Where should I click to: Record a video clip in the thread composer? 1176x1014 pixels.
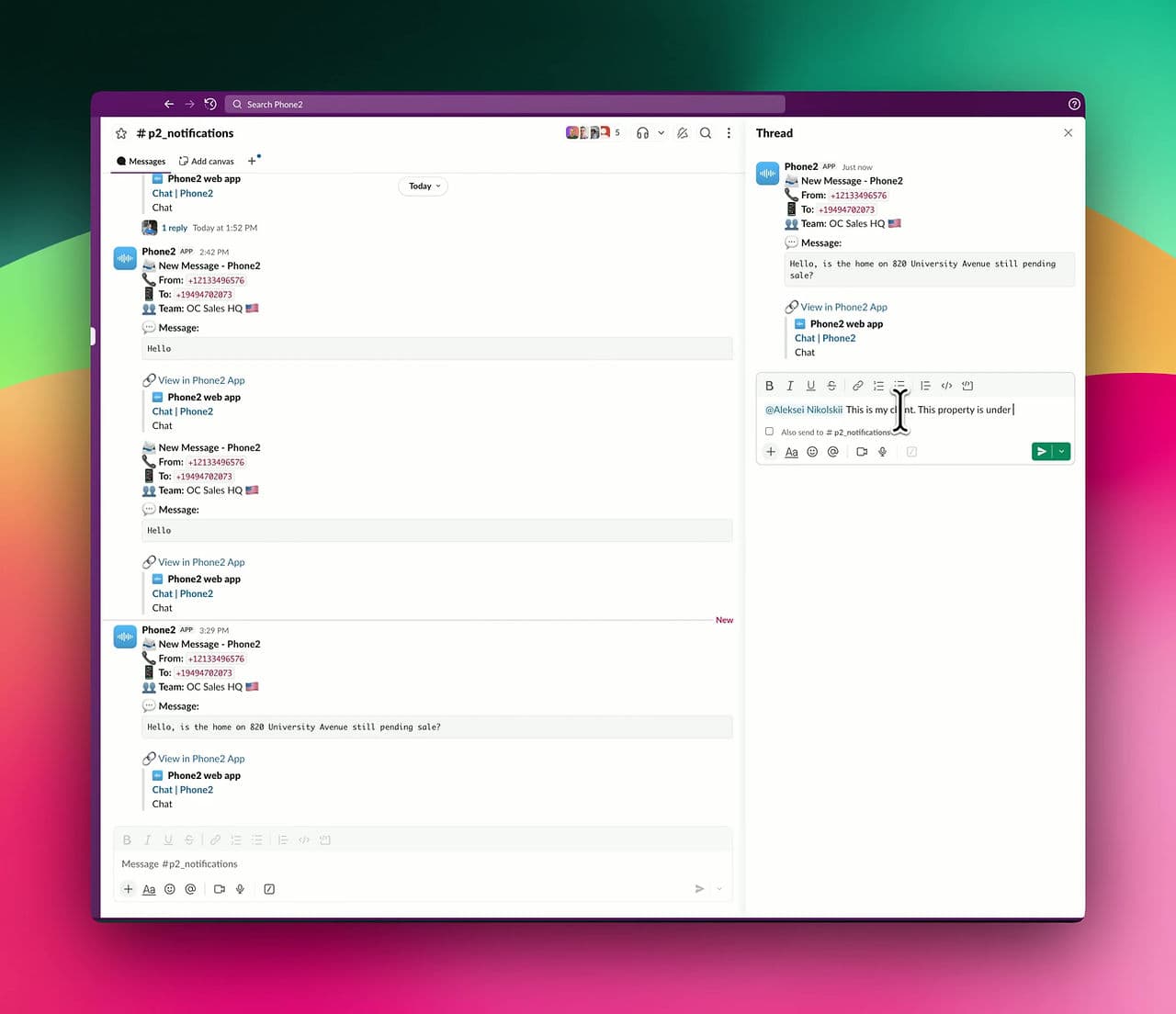tap(861, 451)
